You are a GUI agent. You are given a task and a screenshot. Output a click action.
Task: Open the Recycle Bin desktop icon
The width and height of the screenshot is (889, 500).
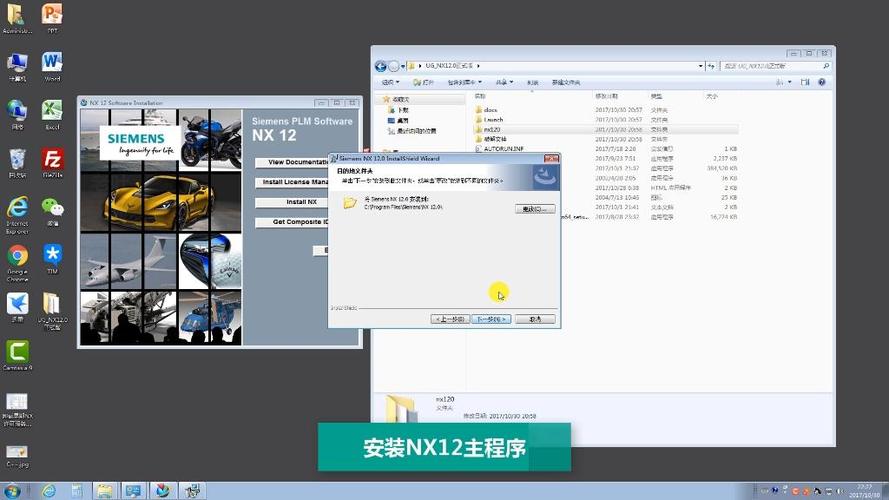[x=18, y=163]
